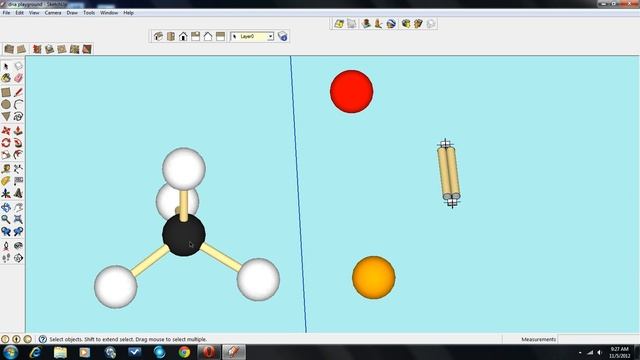Activate the Scale tool
This screenshot has height=360, width=640.
[x=6, y=155]
